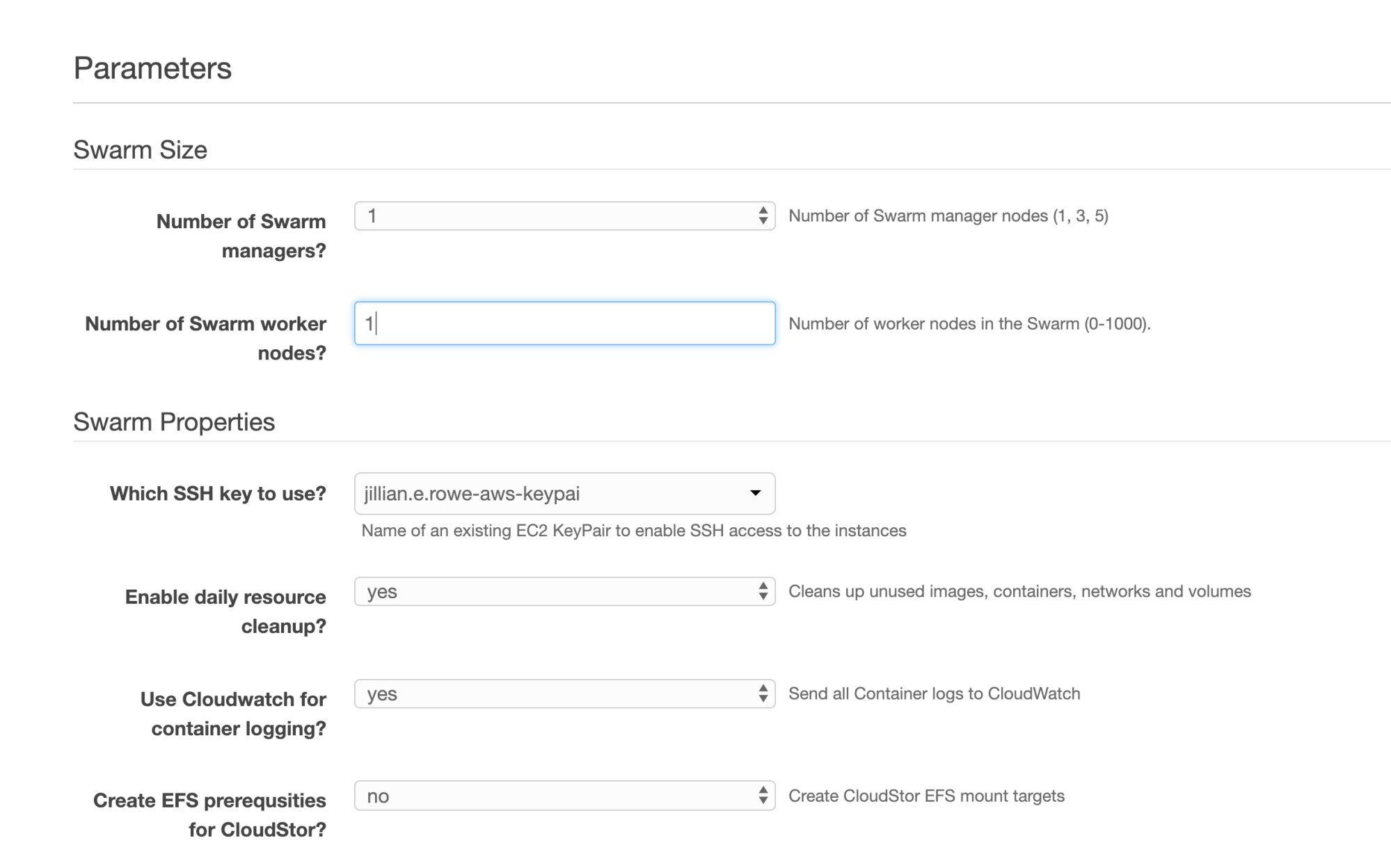Click arrows icon on resource cleanup select

coord(763,591)
